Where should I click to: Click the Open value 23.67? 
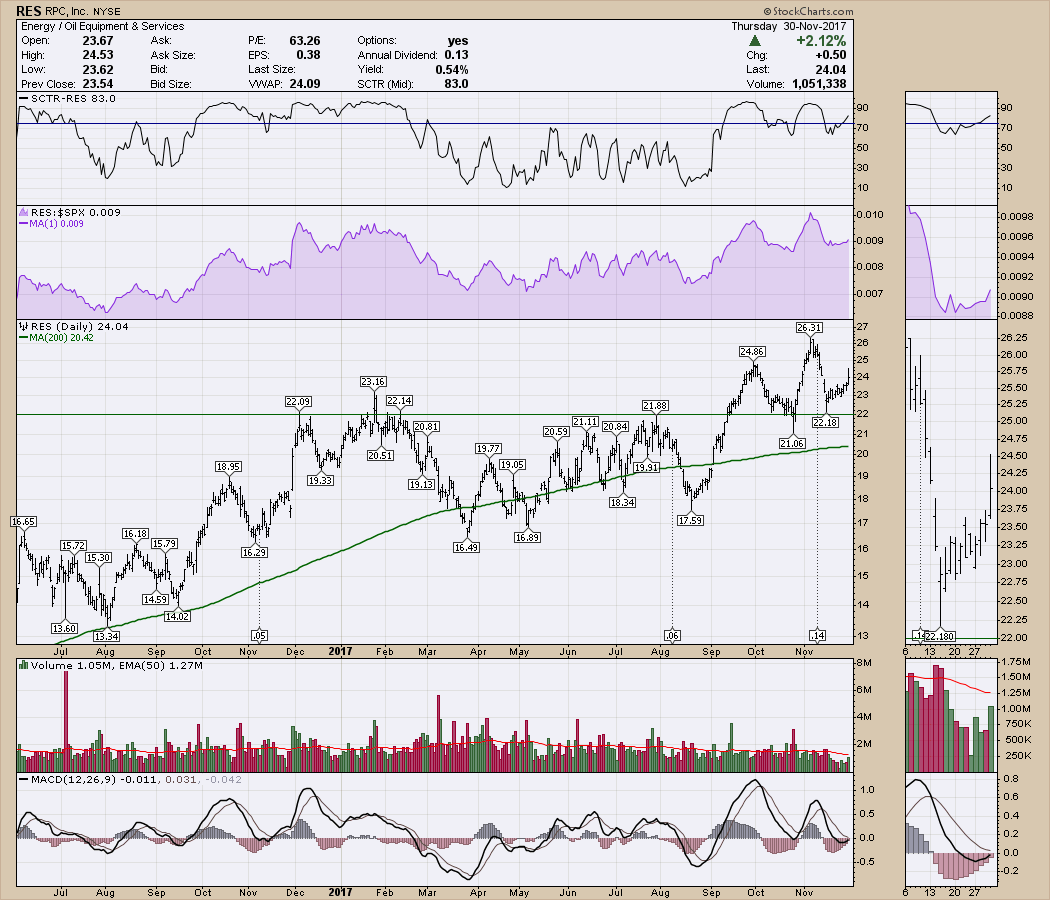tap(98, 41)
